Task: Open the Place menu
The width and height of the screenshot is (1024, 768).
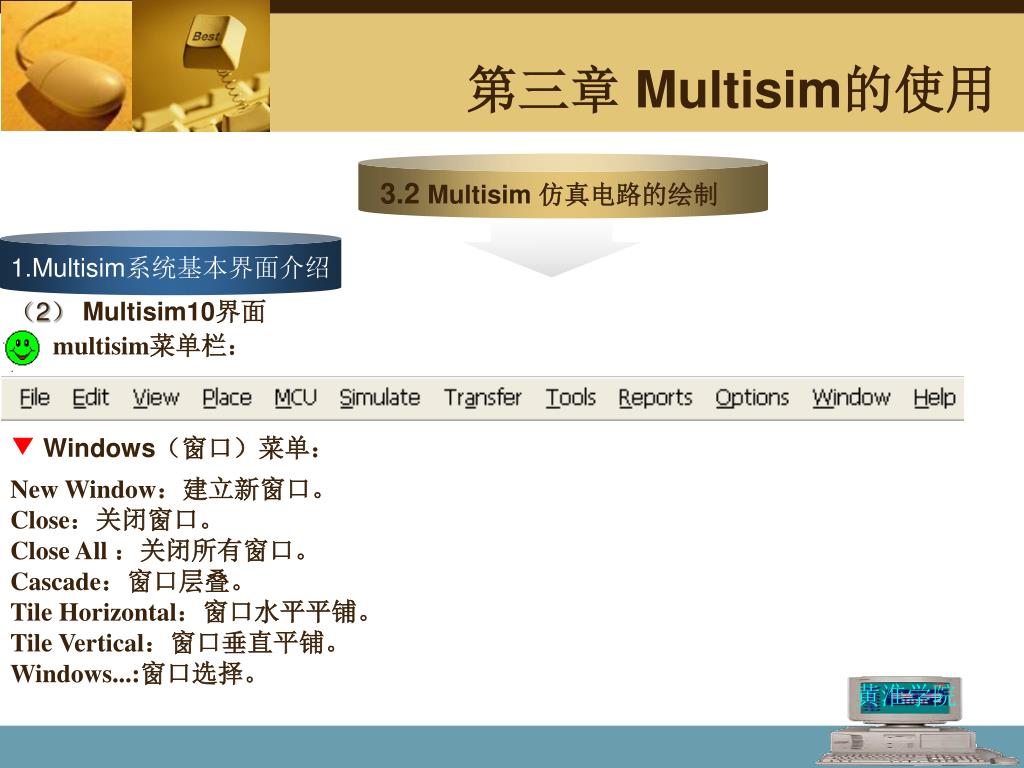Action: coord(227,397)
